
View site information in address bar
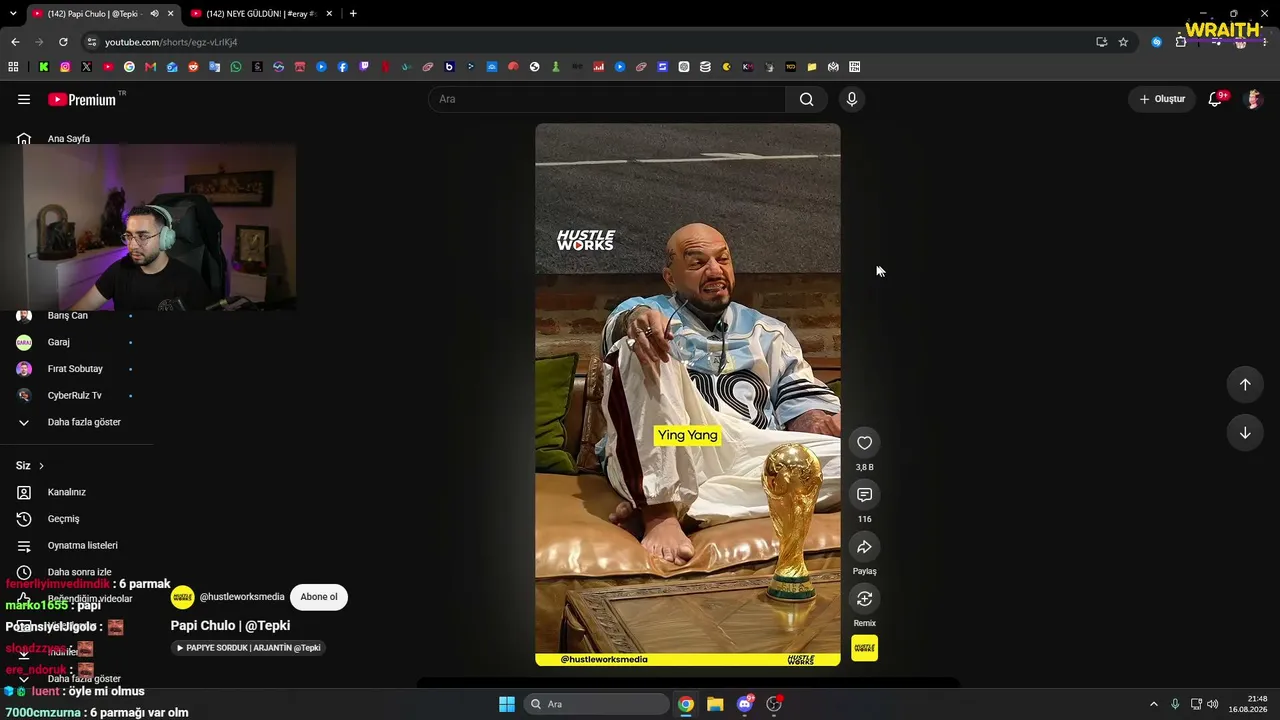92,42
